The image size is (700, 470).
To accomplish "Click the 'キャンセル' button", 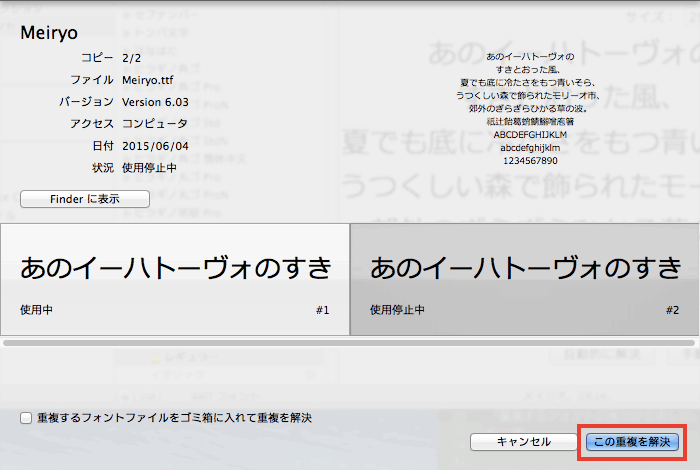I will (523, 442).
